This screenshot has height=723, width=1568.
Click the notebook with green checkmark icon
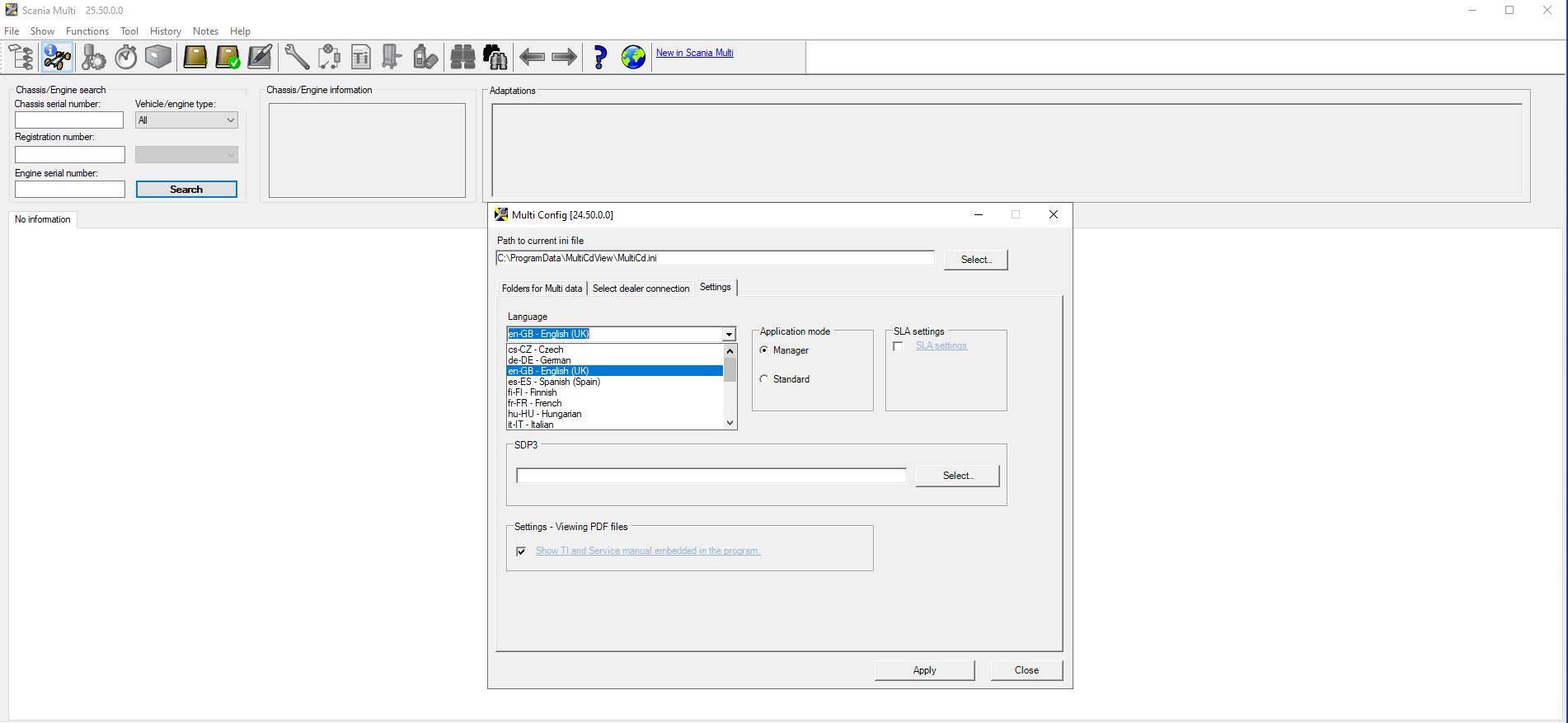coord(228,57)
